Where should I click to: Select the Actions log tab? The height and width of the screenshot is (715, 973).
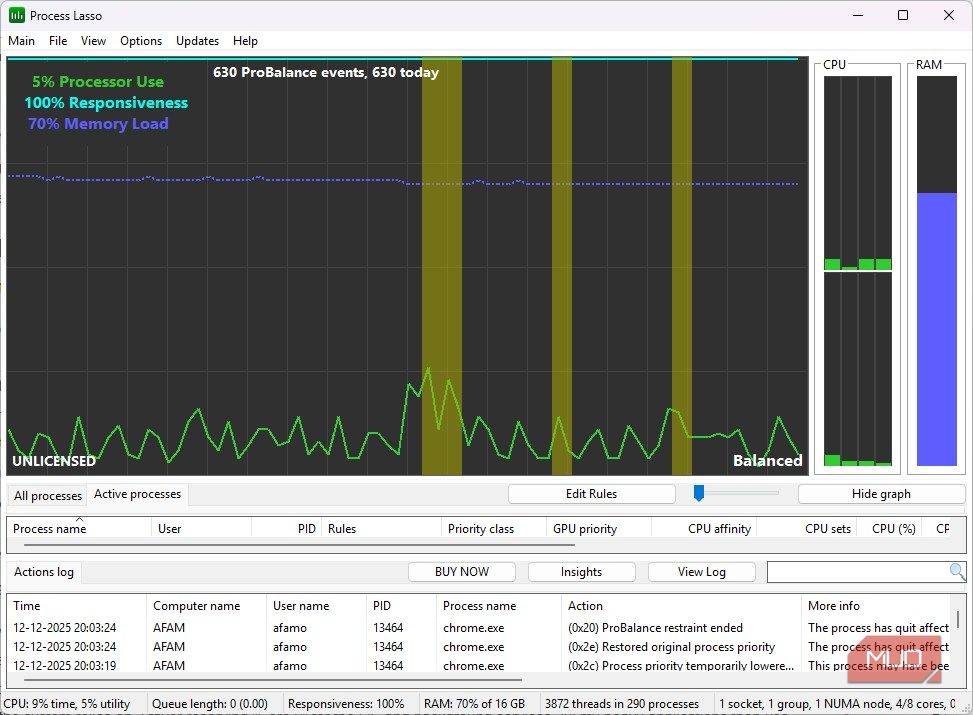tap(44, 572)
